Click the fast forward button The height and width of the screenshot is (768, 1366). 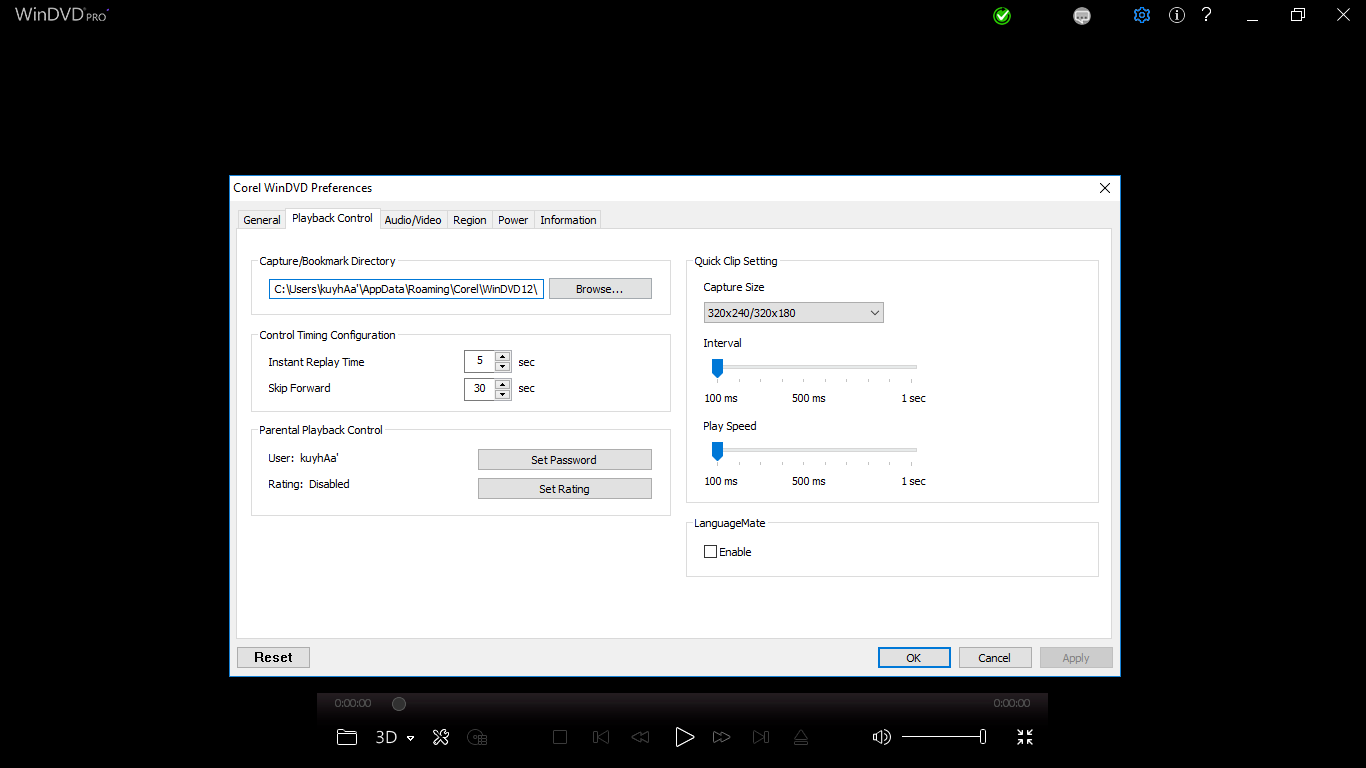(x=721, y=737)
